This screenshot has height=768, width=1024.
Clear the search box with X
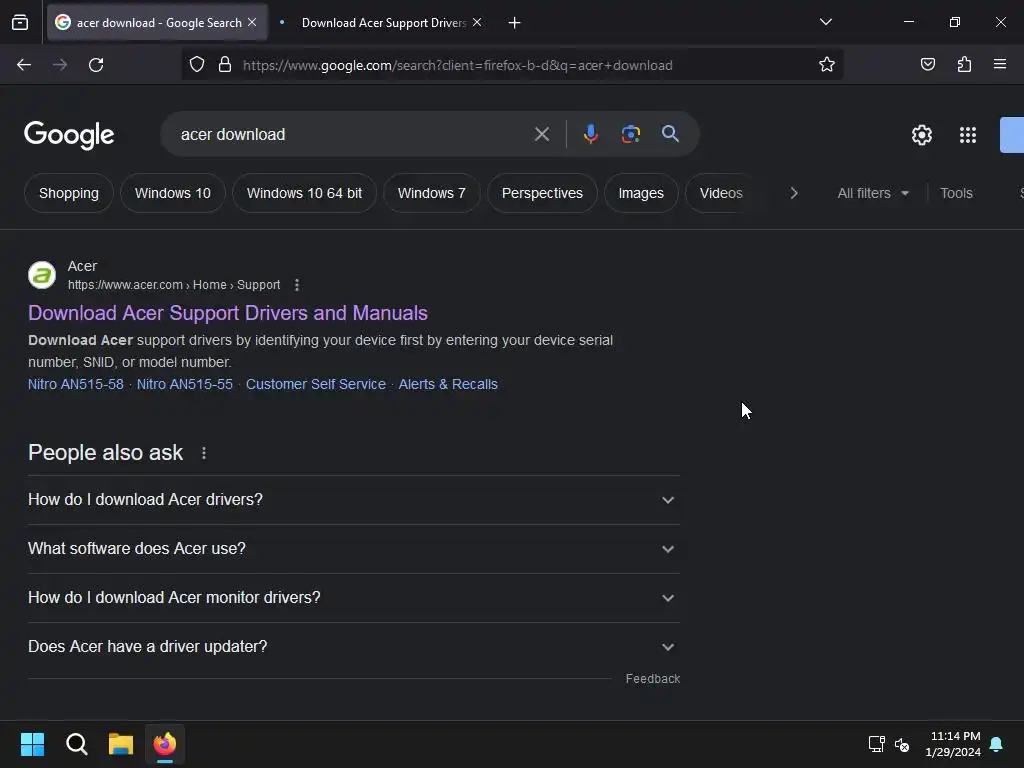coord(542,135)
